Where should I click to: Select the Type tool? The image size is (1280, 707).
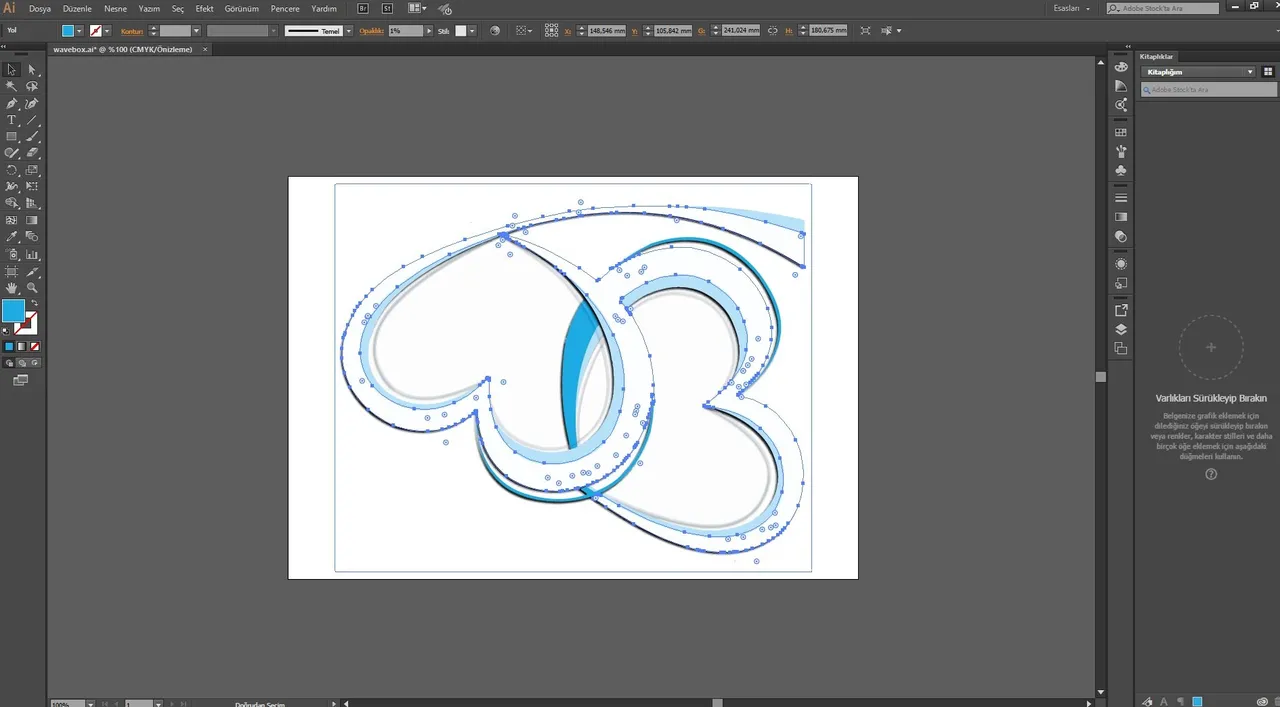pyautogui.click(x=11, y=120)
